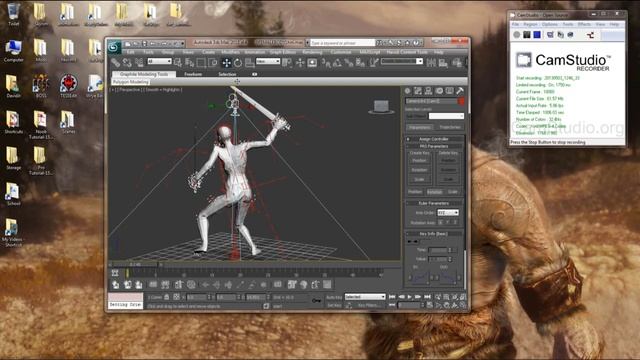640x360 pixels.
Task: Open the selection filter All dropdown
Action: (x=159, y=61)
